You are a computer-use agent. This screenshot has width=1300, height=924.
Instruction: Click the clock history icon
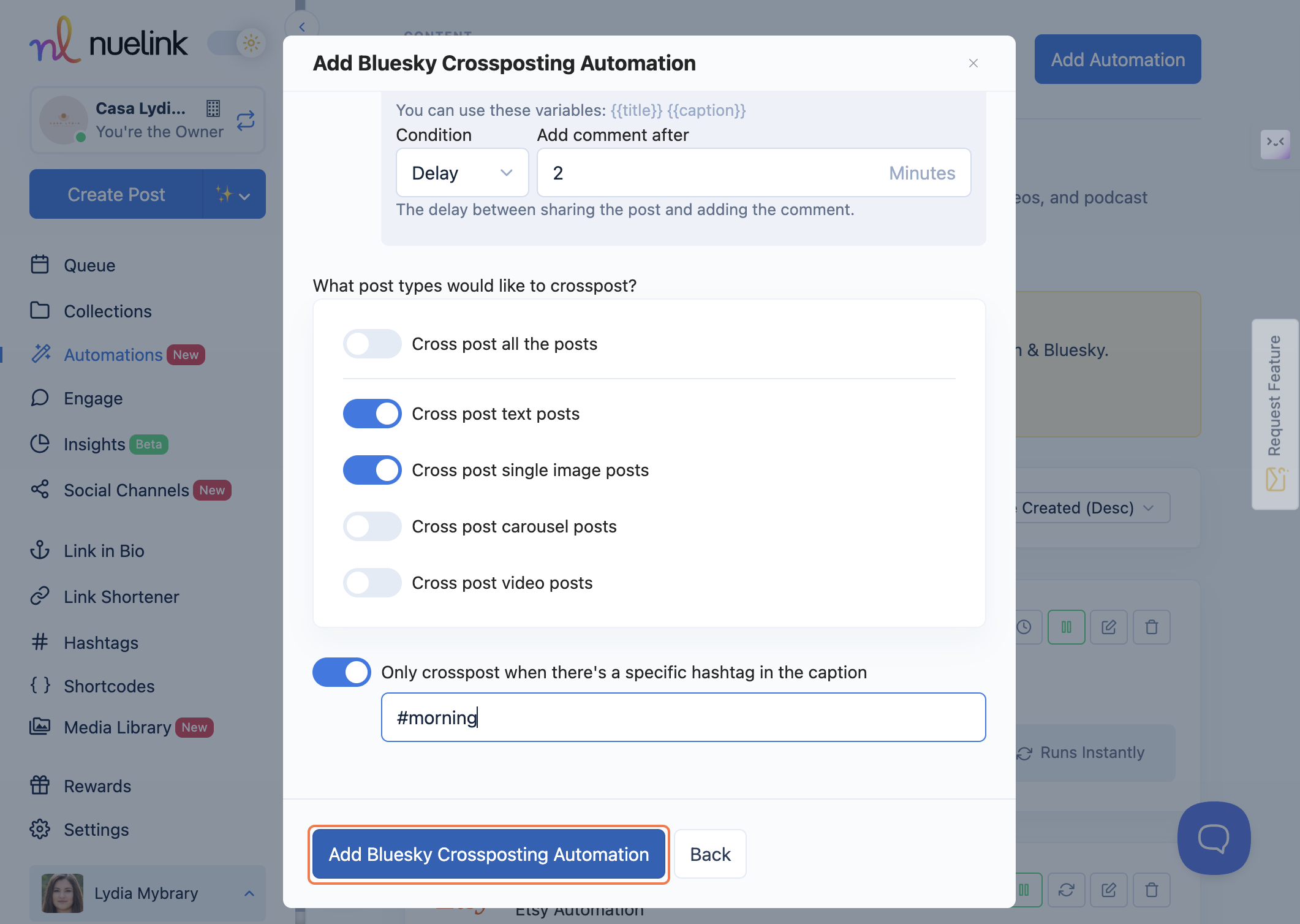point(1024,627)
